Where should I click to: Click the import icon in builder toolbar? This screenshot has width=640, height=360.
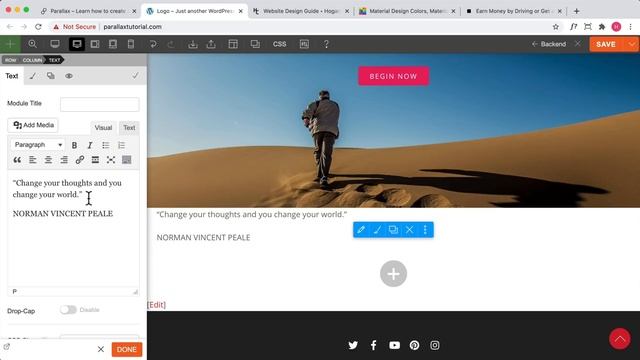click(x=193, y=44)
